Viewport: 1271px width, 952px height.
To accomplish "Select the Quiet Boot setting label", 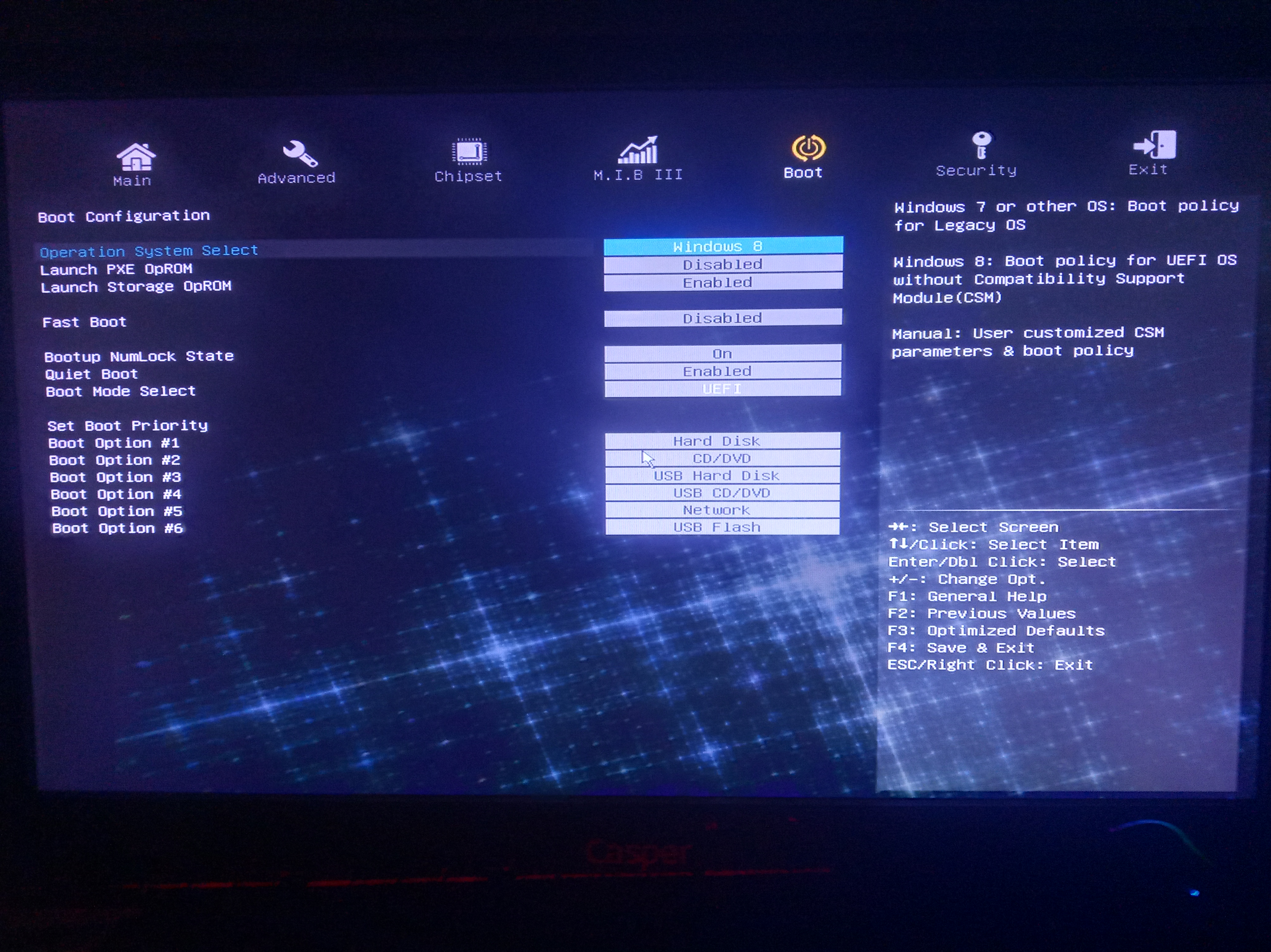I will click(x=92, y=374).
